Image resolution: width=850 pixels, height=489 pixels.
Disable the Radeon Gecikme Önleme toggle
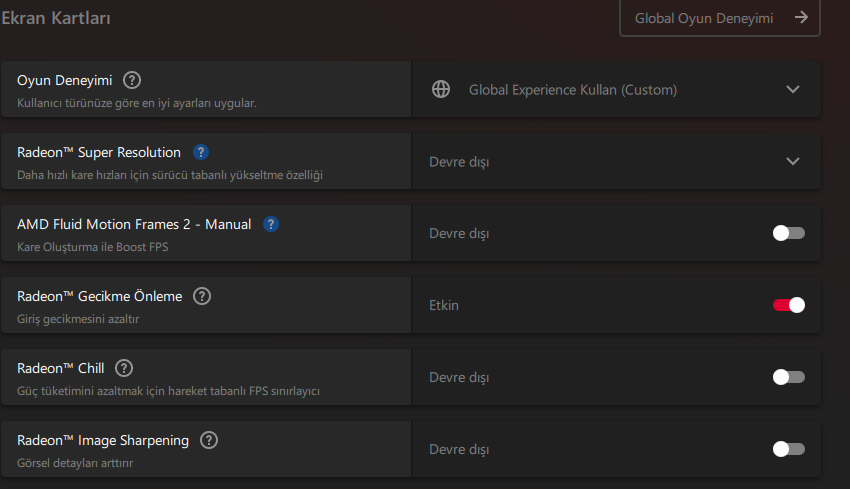tap(788, 305)
